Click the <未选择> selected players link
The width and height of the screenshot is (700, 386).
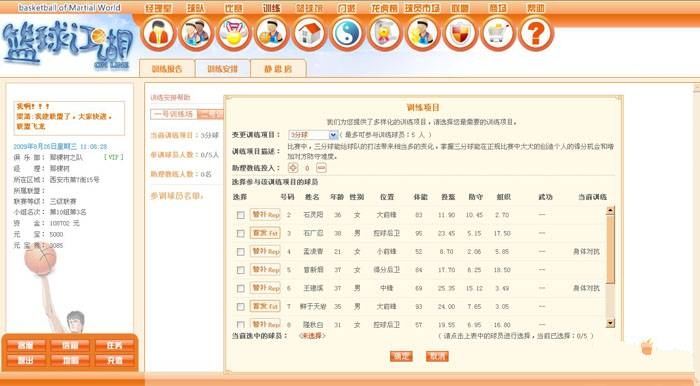[x=312, y=336]
